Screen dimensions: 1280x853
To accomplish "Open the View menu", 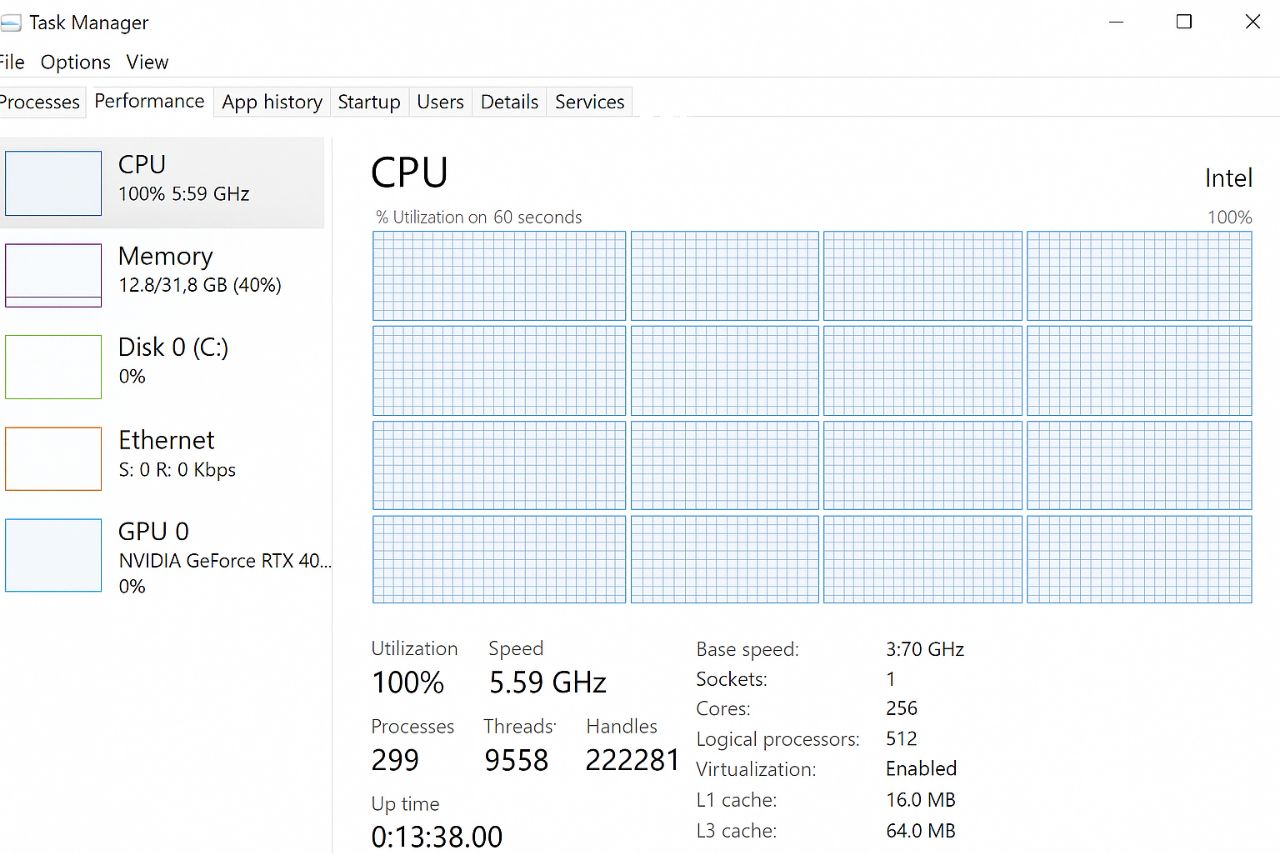I will (147, 62).
